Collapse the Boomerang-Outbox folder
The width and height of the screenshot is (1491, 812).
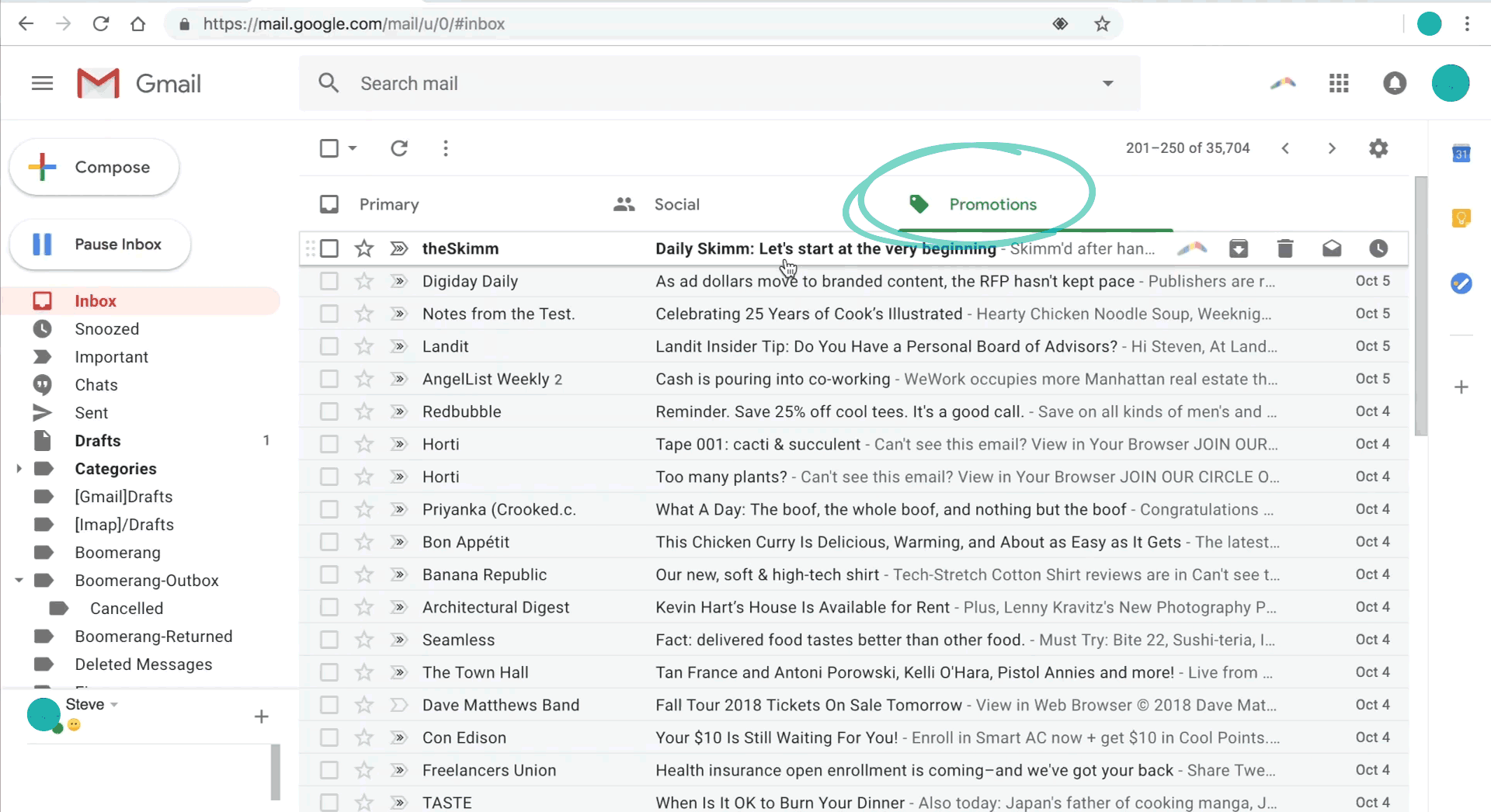pos(19,580)
